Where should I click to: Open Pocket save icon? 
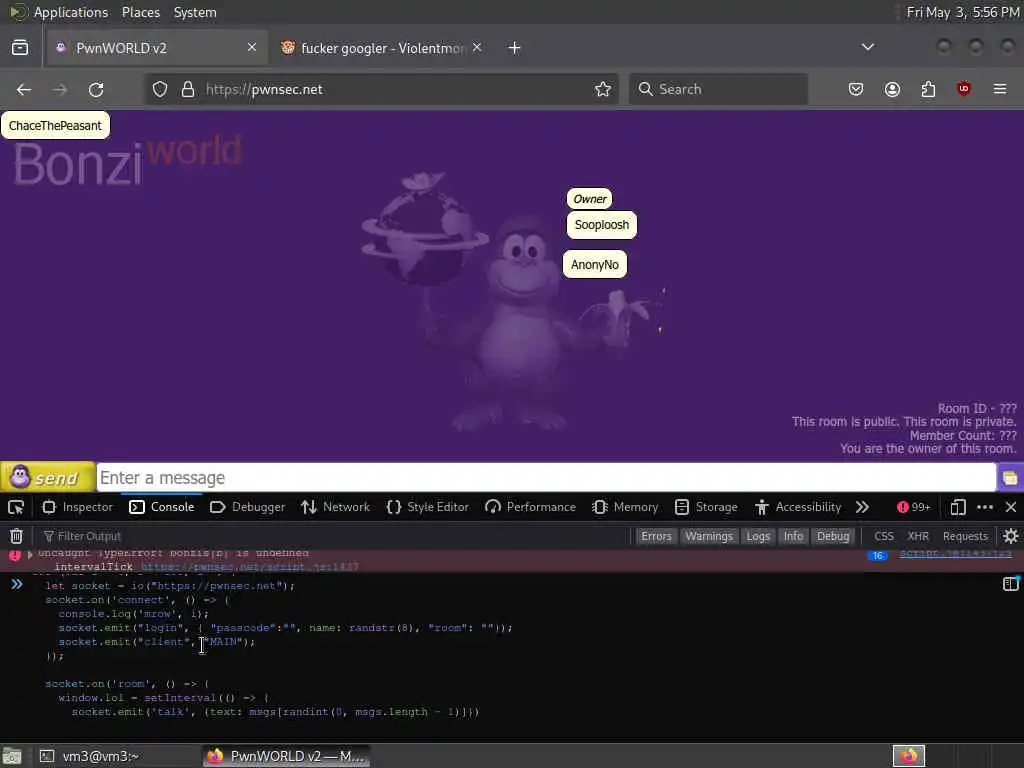(856, 89)
